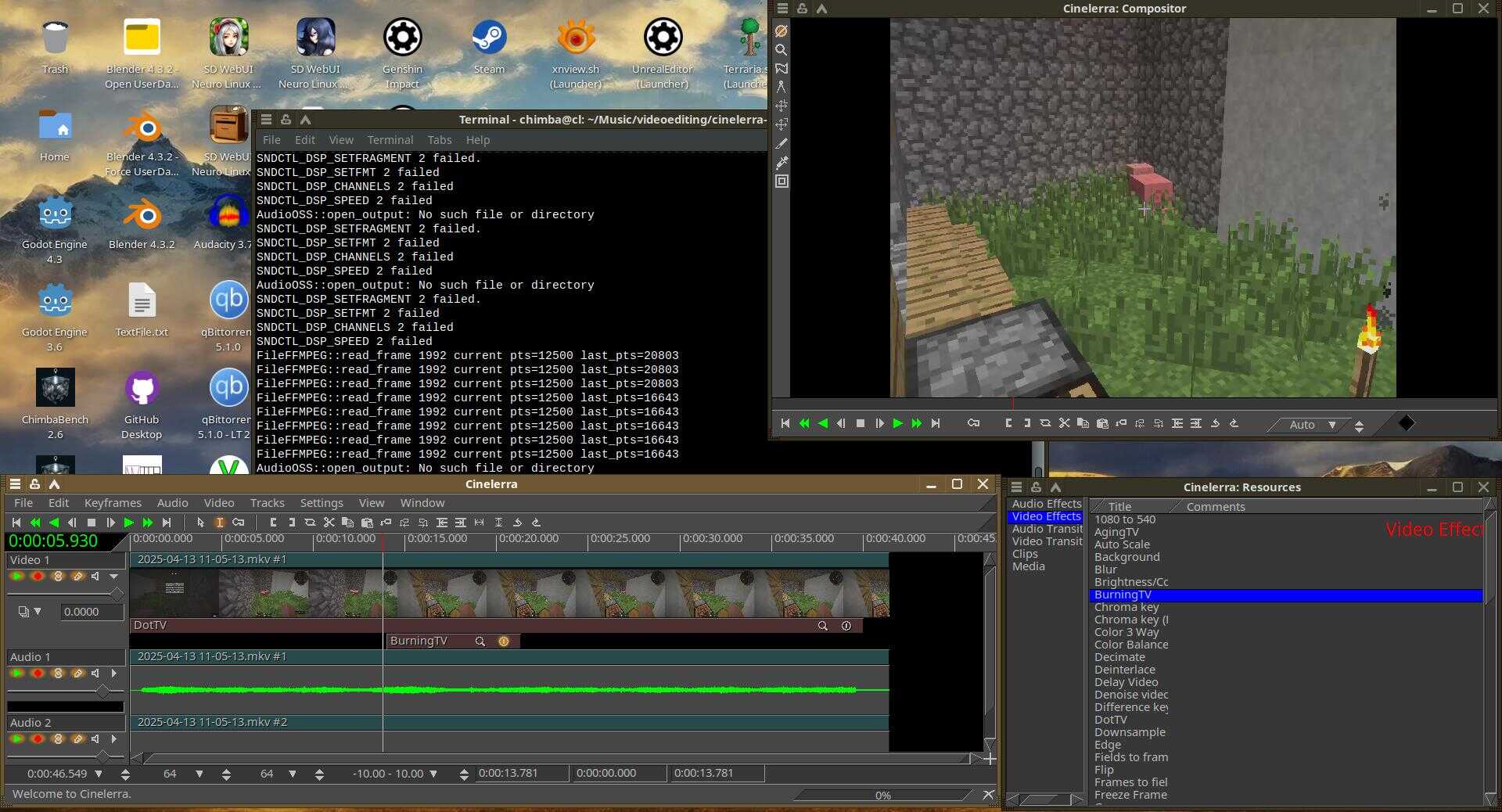This screenshot has width=1502, height=812.
Task: Open the Keyframes menu
Action: (x=113, y=503)
